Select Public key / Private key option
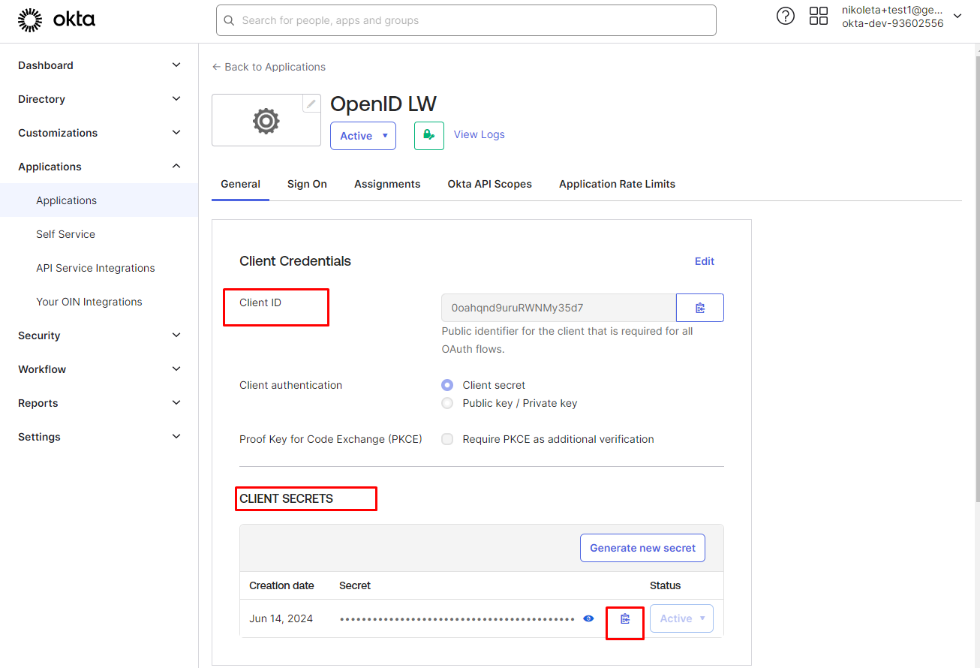The image size is (980, 668). 447,403
